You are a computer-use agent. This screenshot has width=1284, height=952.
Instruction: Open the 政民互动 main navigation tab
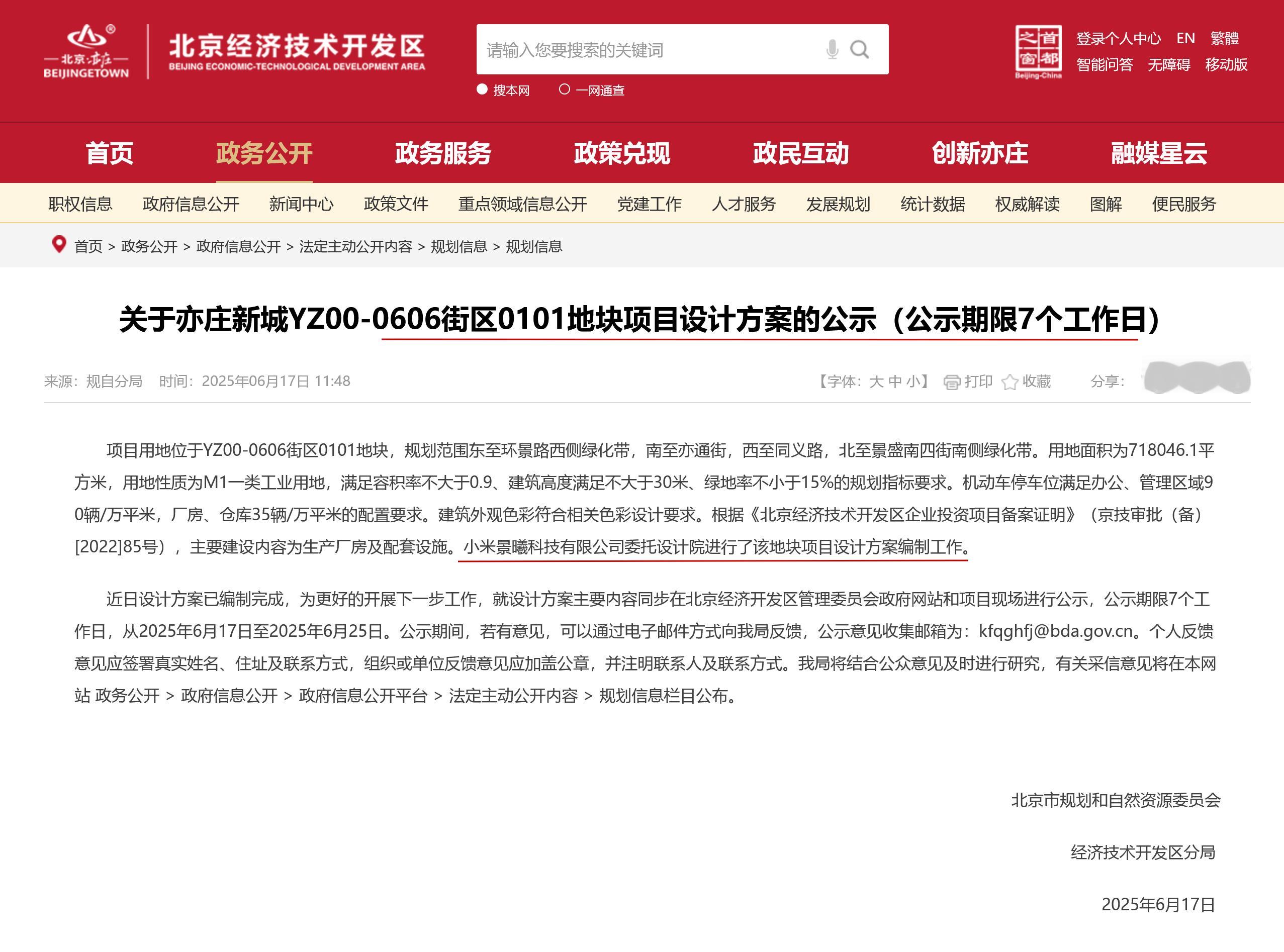click(801, 153)
